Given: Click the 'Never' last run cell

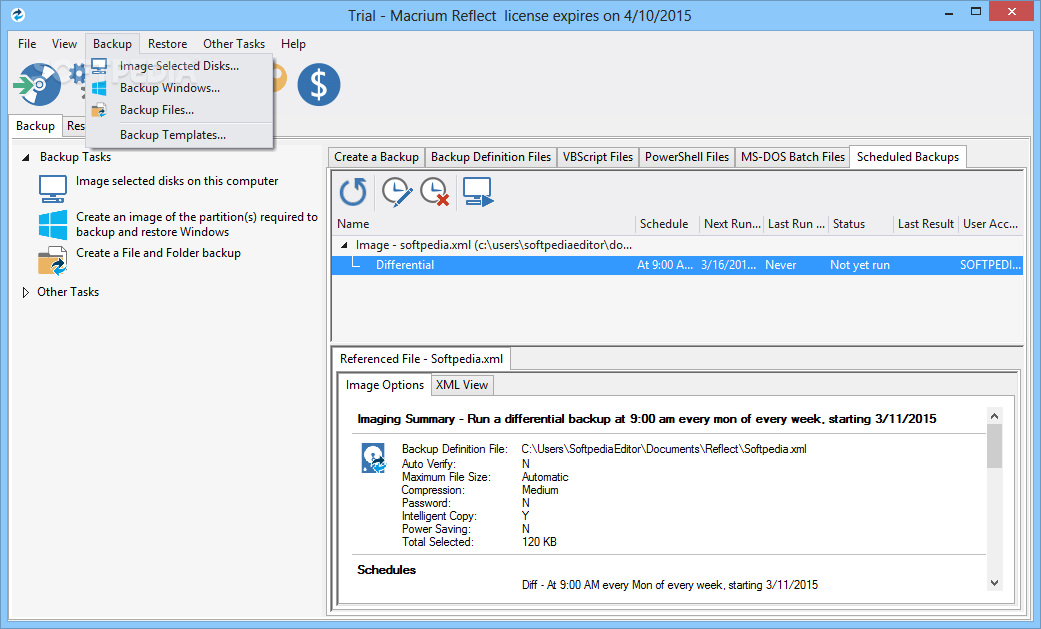Looking at the screenshot, I should (x=780, y=265).
